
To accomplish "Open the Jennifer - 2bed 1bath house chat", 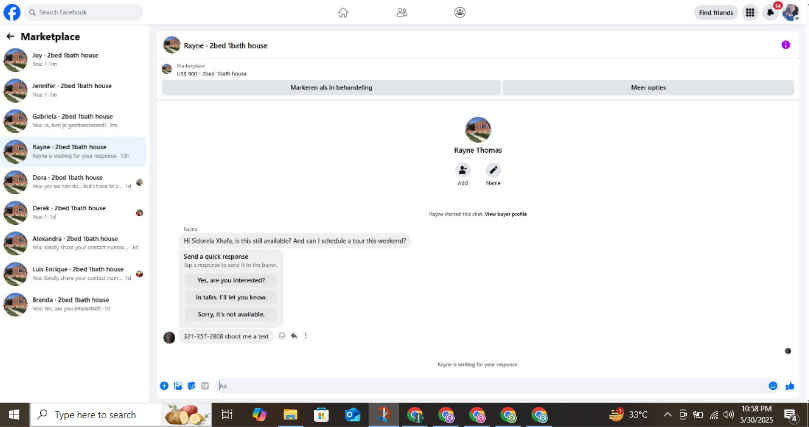I will (73, 90).
